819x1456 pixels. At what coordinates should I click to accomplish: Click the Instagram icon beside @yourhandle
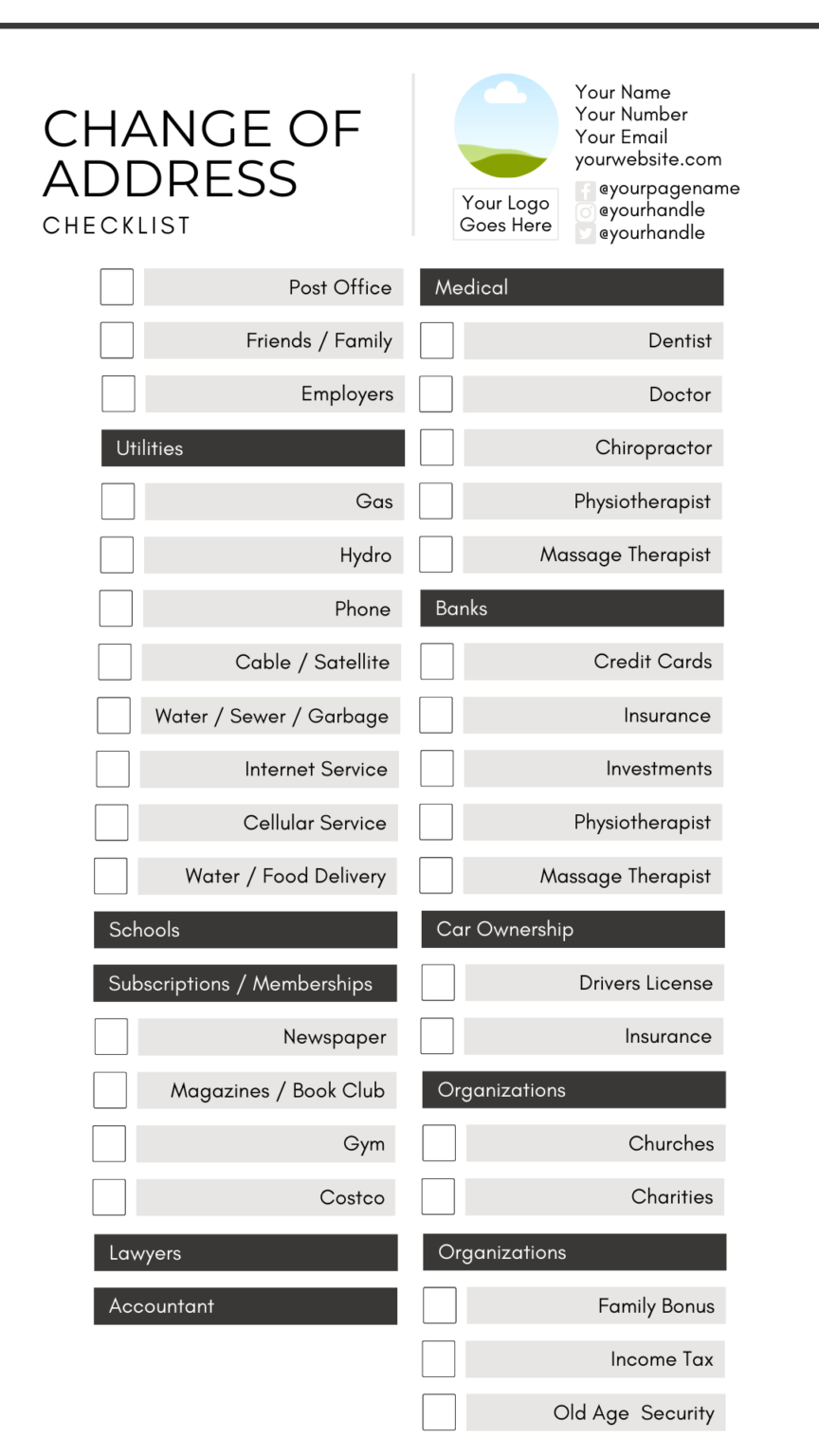tap(586, 211)
